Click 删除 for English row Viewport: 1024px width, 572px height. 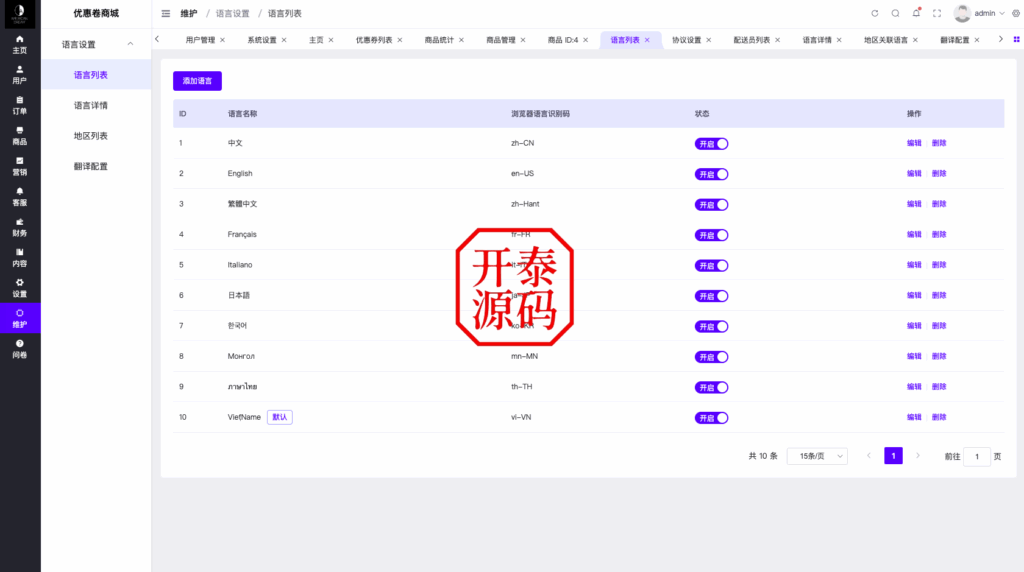[x=938, y=174]
